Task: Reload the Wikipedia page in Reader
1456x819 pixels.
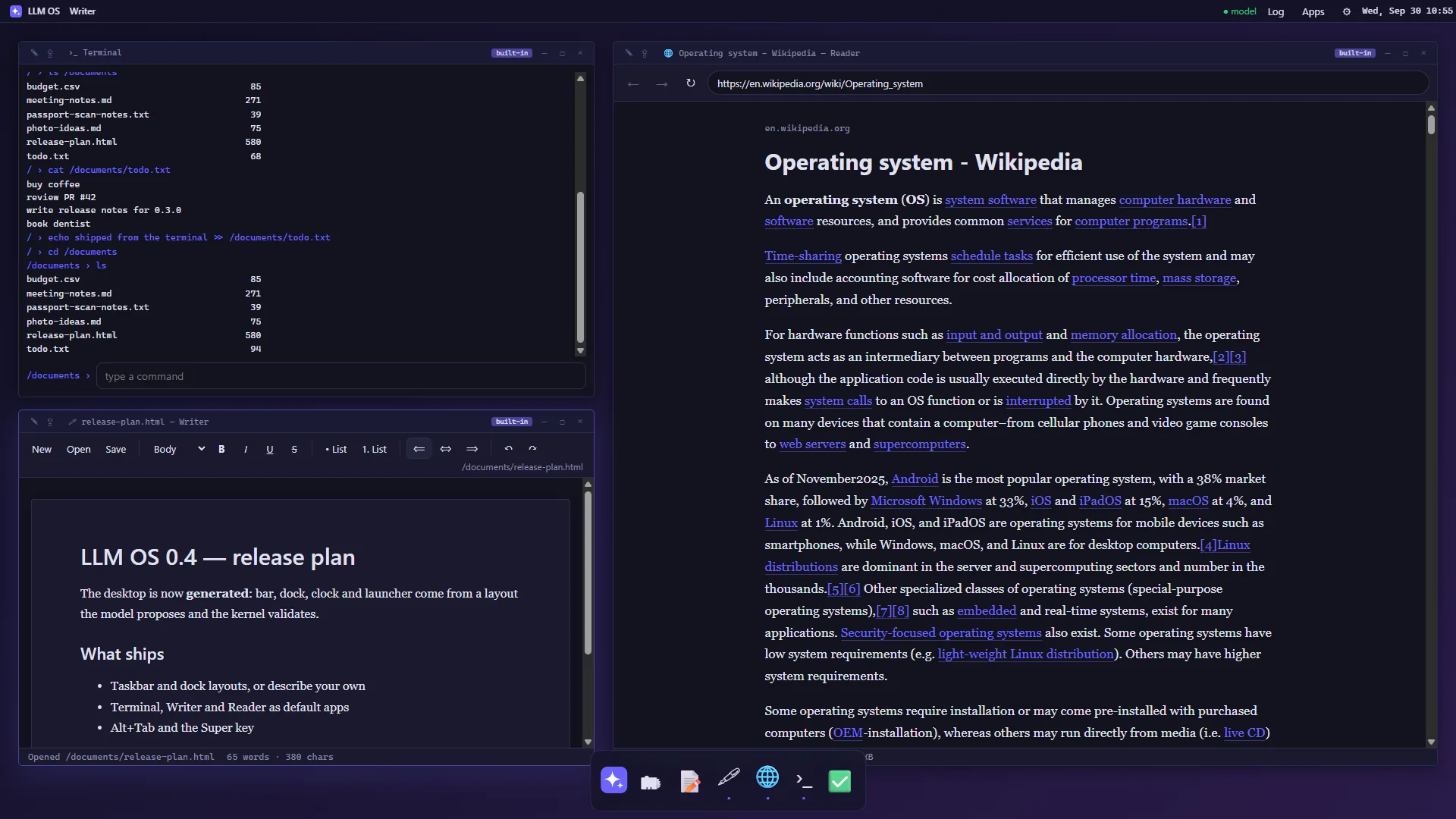Action: click(x=691, y=83)
